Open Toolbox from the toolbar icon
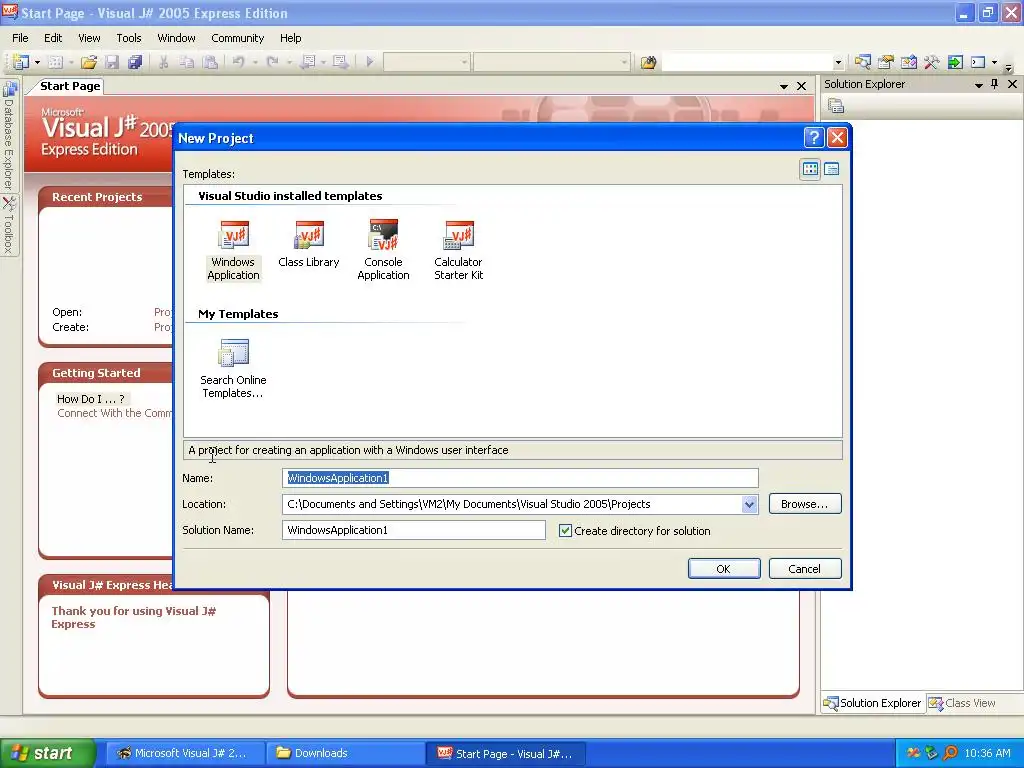1024x768 pixels. click(x=932, y=62)
